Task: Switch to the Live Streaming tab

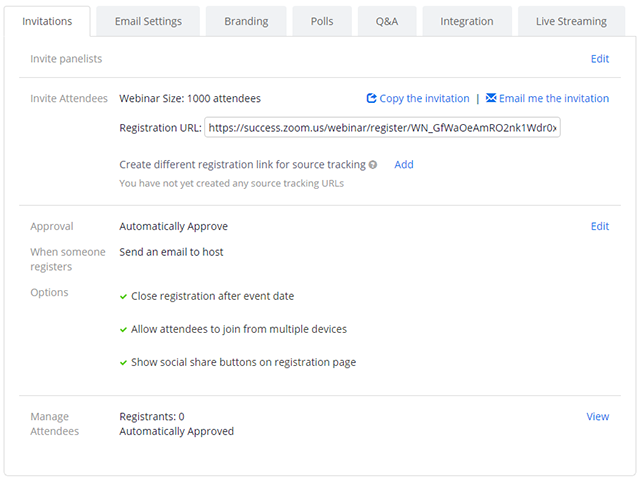Action: pyautogui.click(x=571, y=21)
